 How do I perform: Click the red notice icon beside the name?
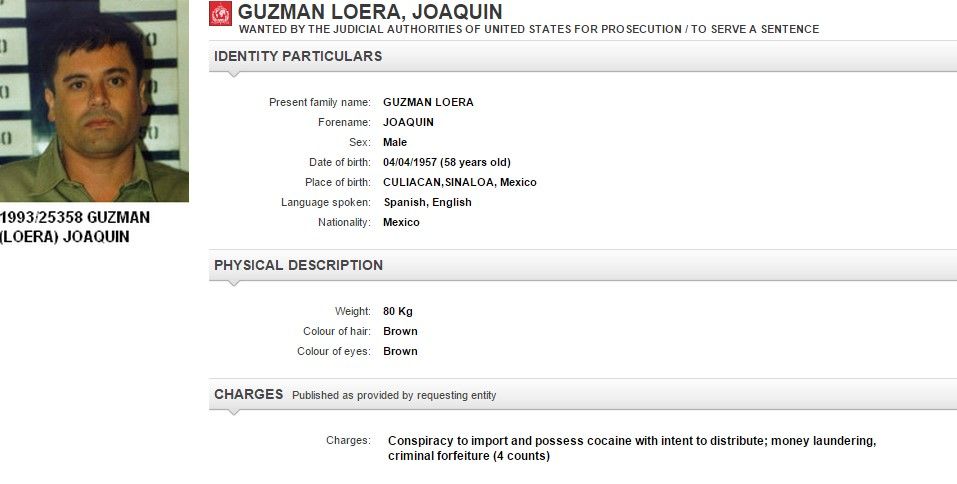pyautogui.click(x=220, y=14)
